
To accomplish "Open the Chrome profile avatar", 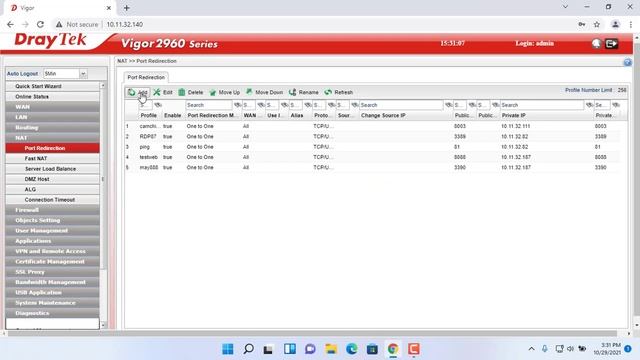I will 615,24.
